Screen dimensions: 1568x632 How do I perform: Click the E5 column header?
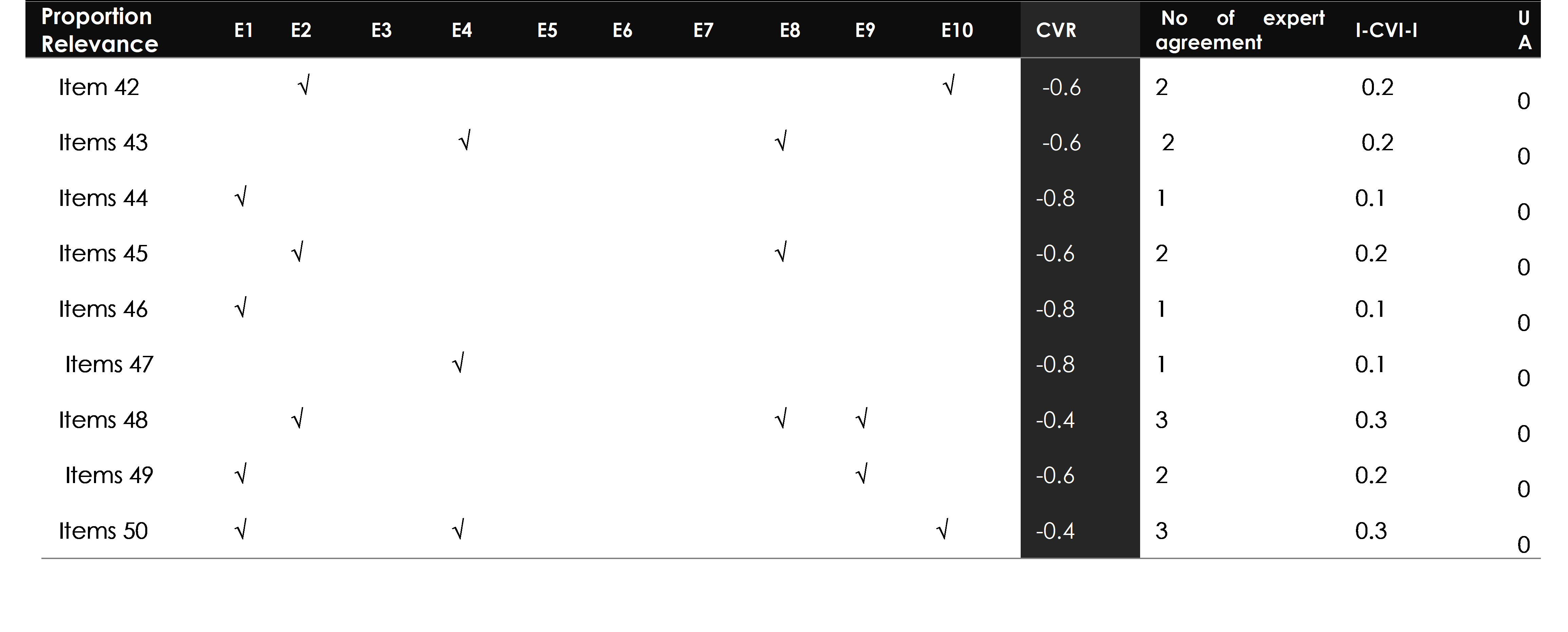click(547, 31)
